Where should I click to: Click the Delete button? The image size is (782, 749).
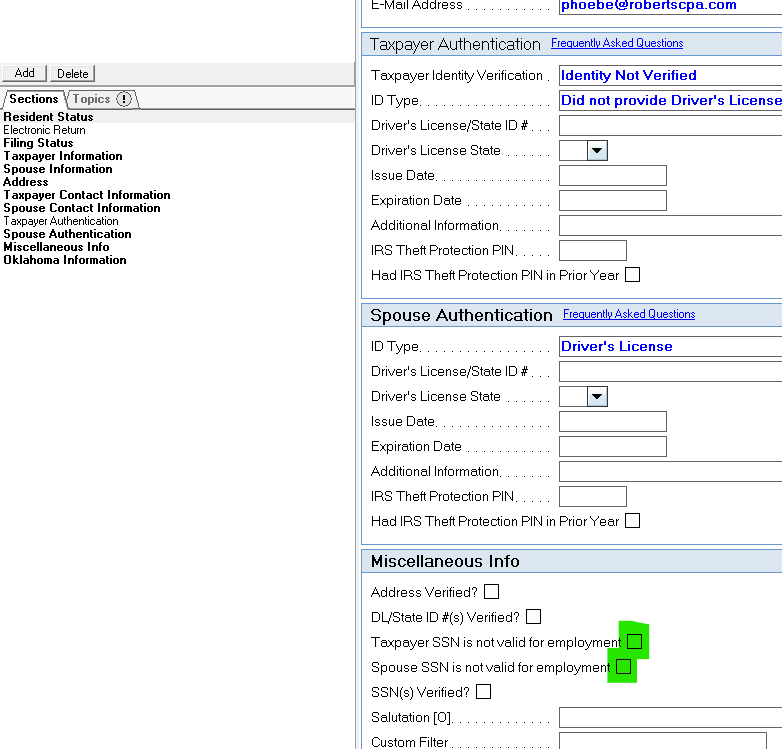72,73
